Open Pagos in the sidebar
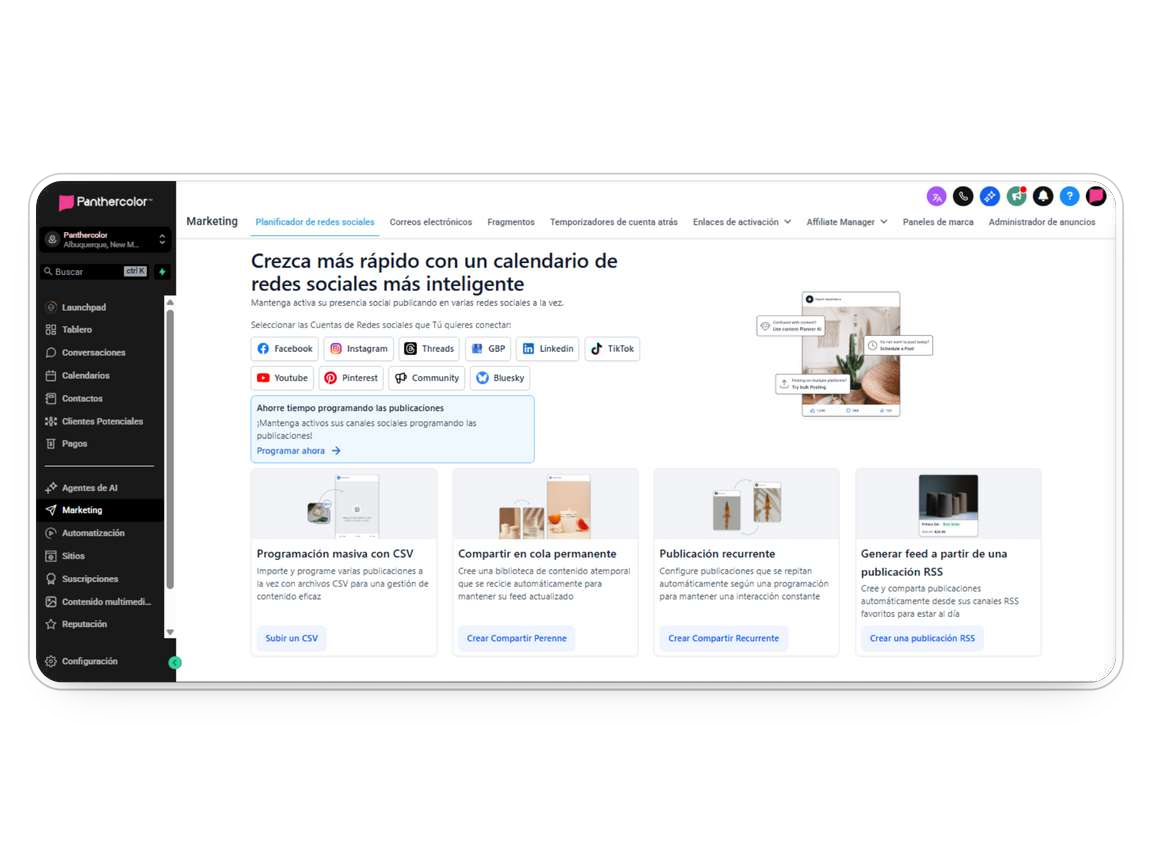The height and width of the screenshot is (864, 1152). tap(74, 444)
